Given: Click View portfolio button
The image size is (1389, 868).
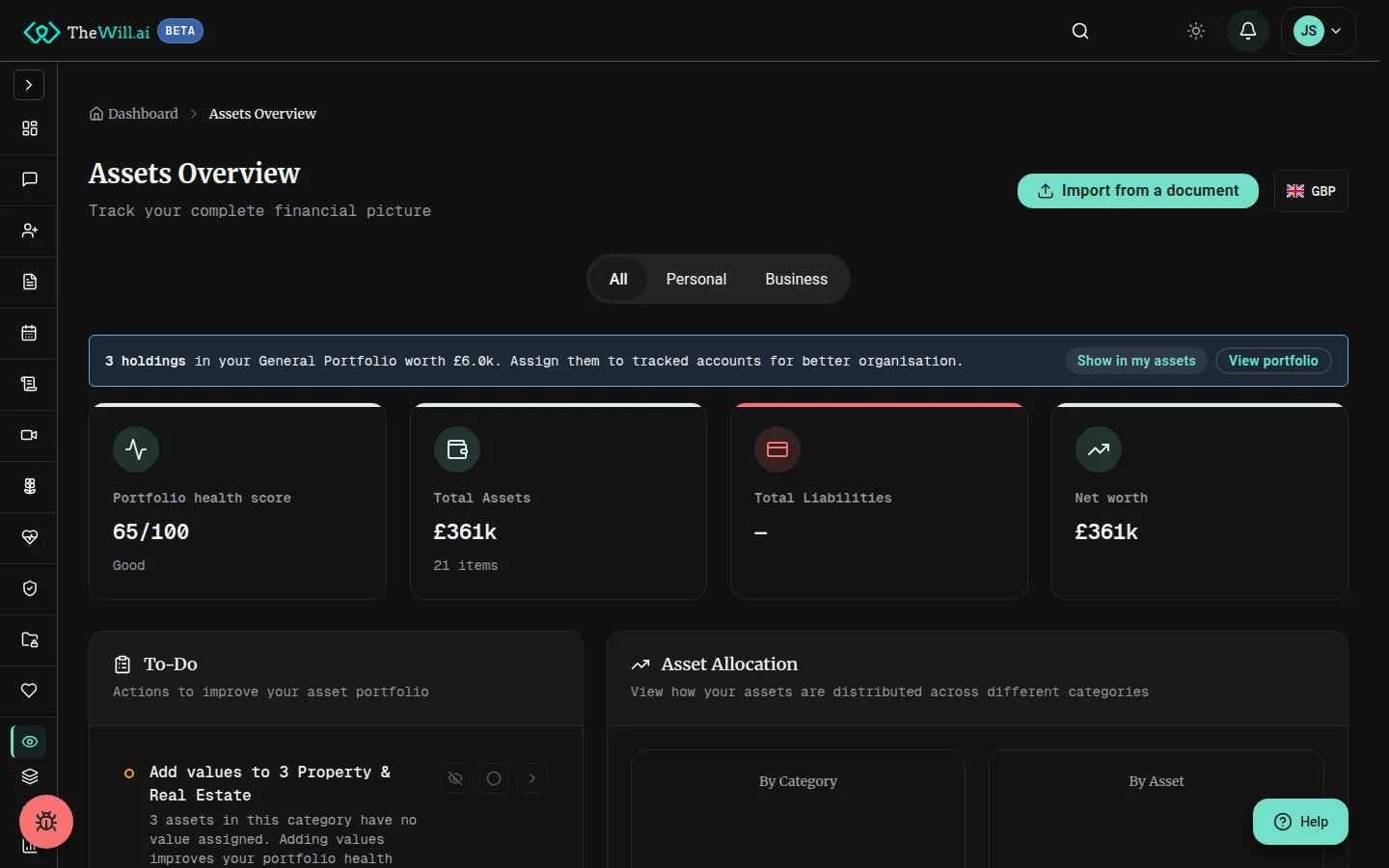Looking at the screenshot, I should 1273,361.
